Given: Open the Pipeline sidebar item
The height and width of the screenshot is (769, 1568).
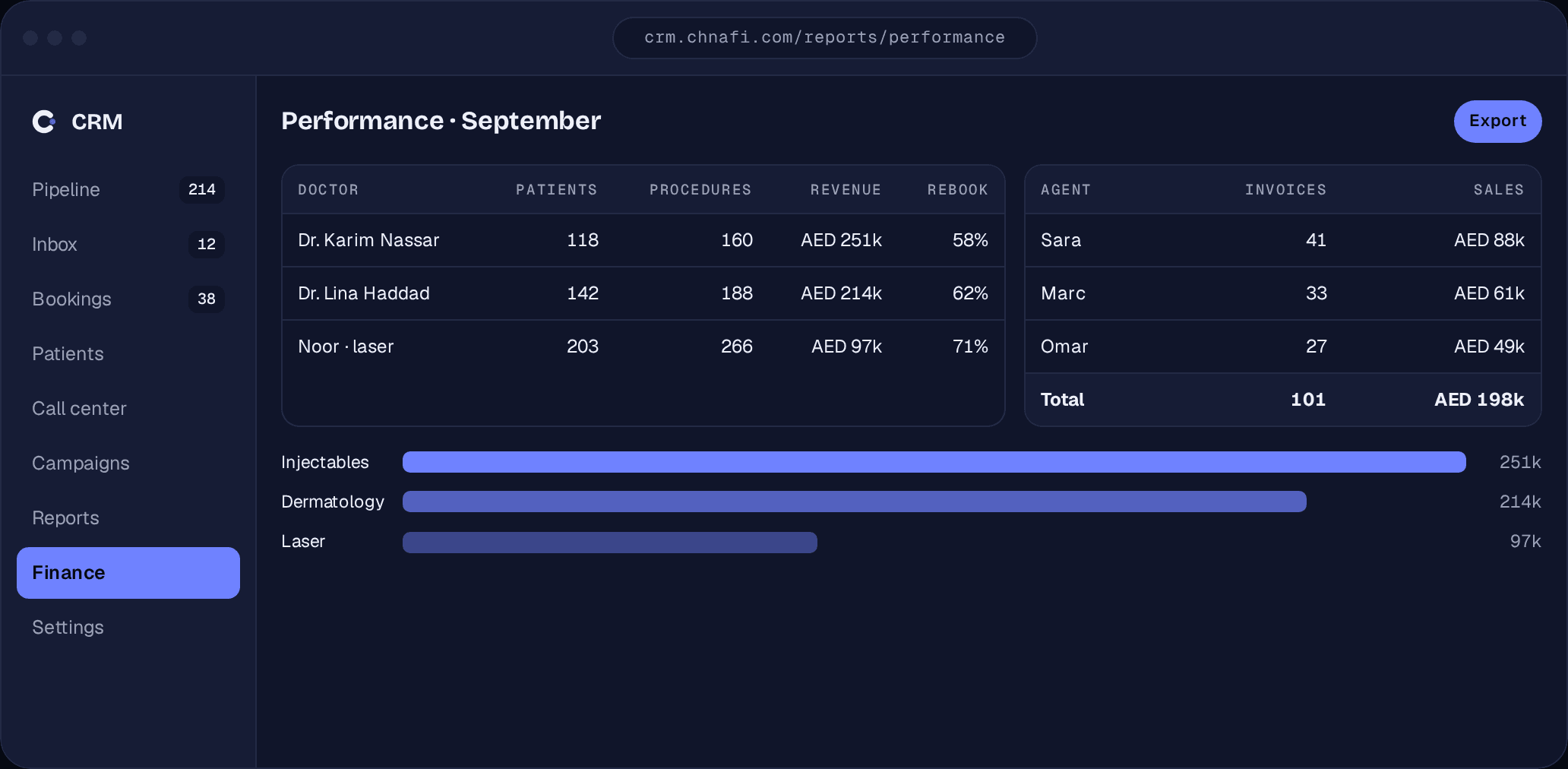Looking at the screenshot, I should [x=128, y=190].
